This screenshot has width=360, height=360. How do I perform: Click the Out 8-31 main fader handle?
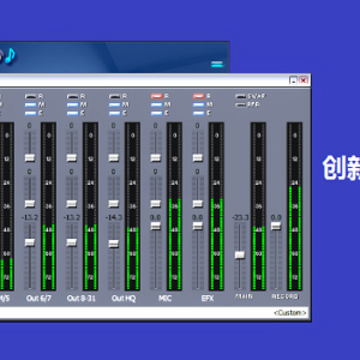click(72, 243)
